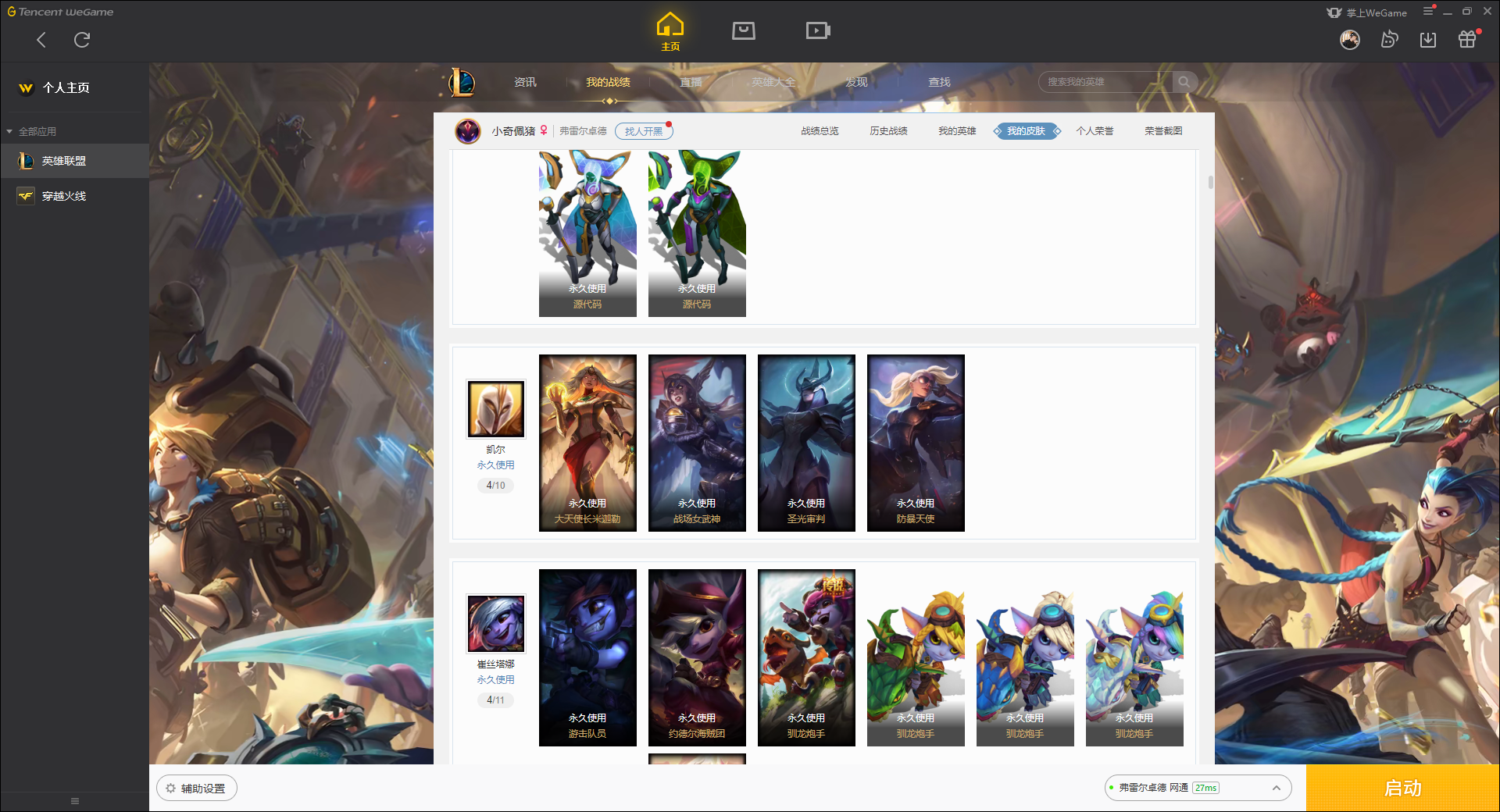The height and width of the screenshot is (812, 1500).
Task: Switch to the 查找 tab
Action: point(939,82)
